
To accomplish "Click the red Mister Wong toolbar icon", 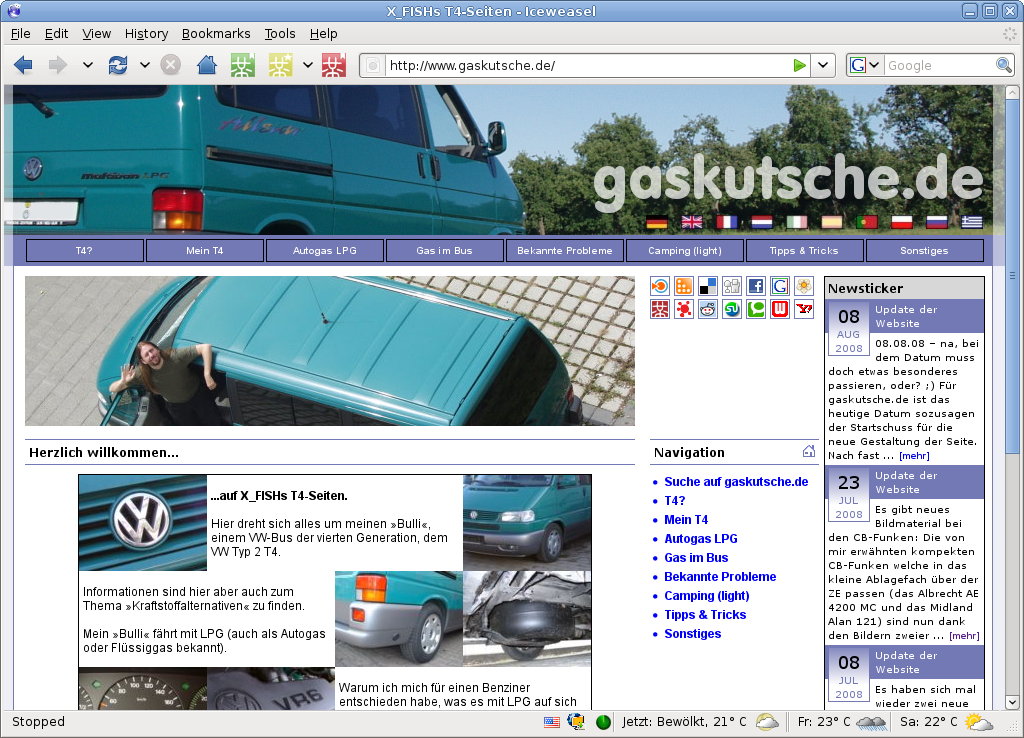I will coord(334,65).
